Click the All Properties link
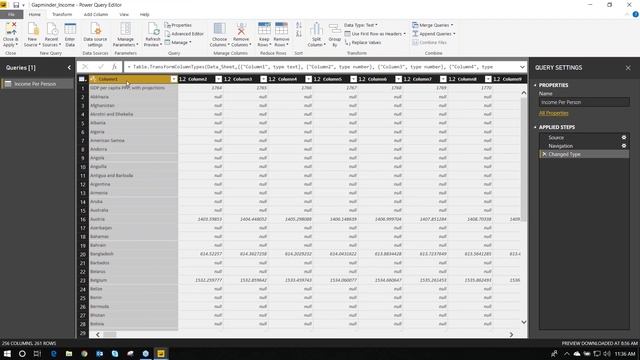The image size is (640, 360). point(553,113)
